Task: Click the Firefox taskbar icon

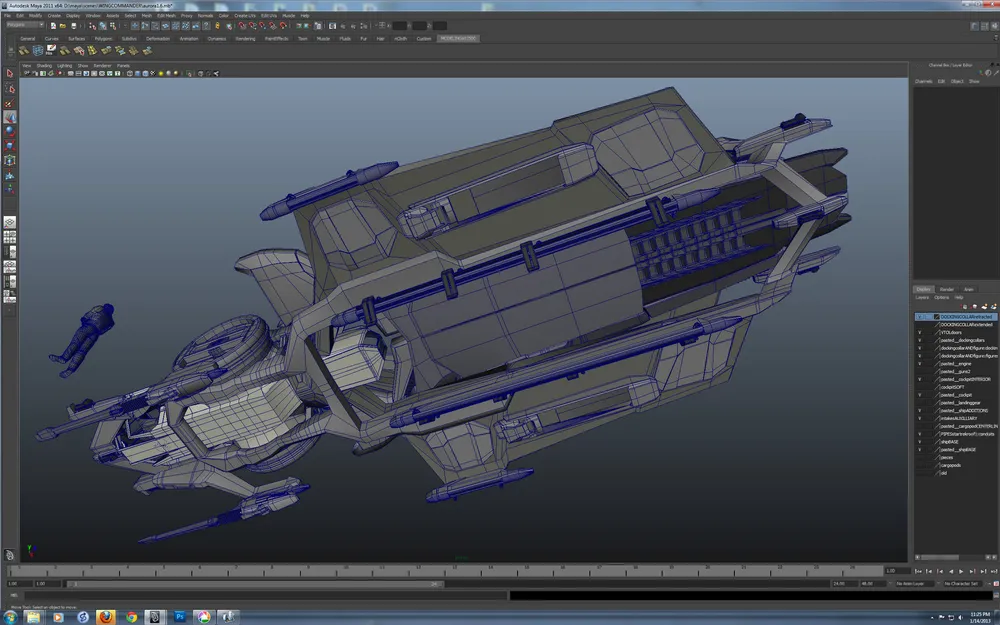Action: 107,616
